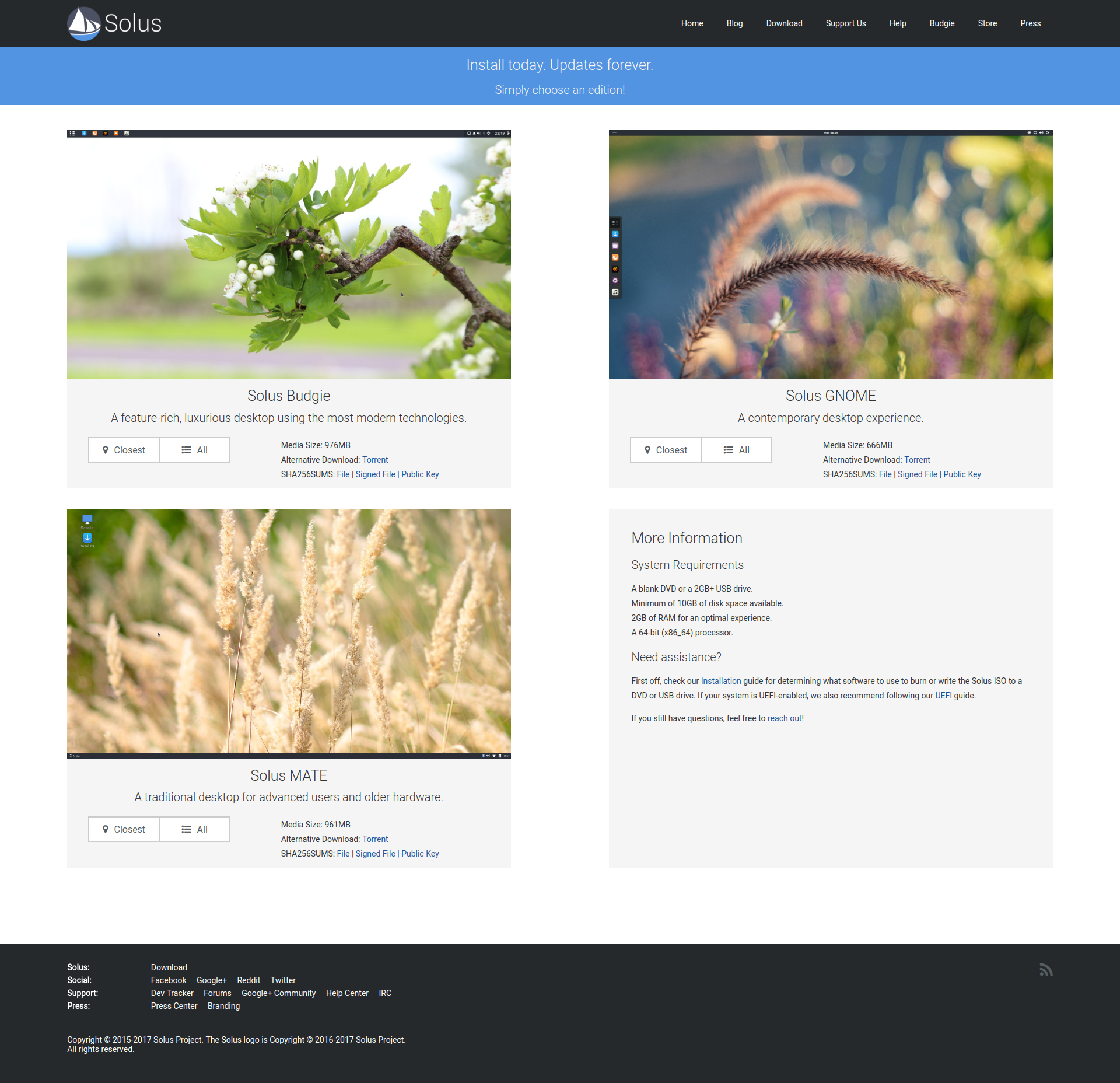Open Google+ Community footer link
The height and width of the screenshot is (1083, 1120).
tap(279, 993)
